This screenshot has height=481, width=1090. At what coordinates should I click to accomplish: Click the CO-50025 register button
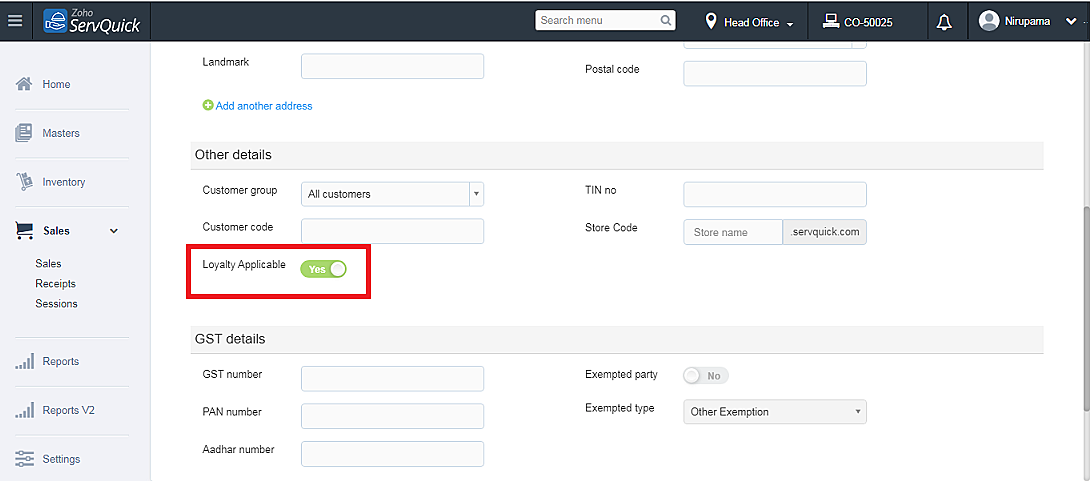tap(857, 22)
